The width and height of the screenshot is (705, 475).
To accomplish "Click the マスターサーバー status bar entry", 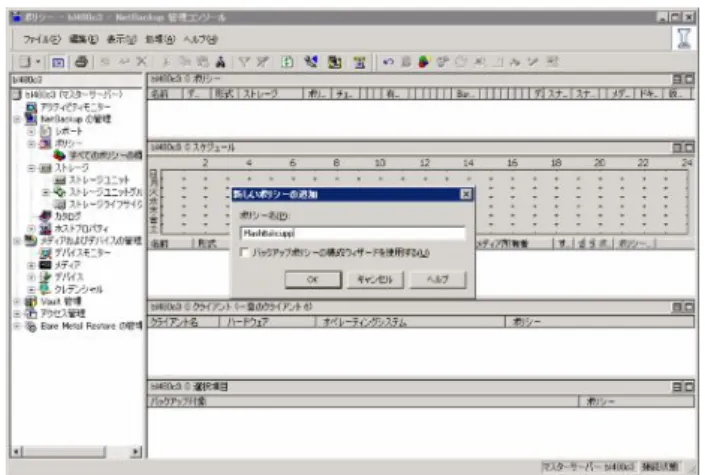I will (588, 466).
